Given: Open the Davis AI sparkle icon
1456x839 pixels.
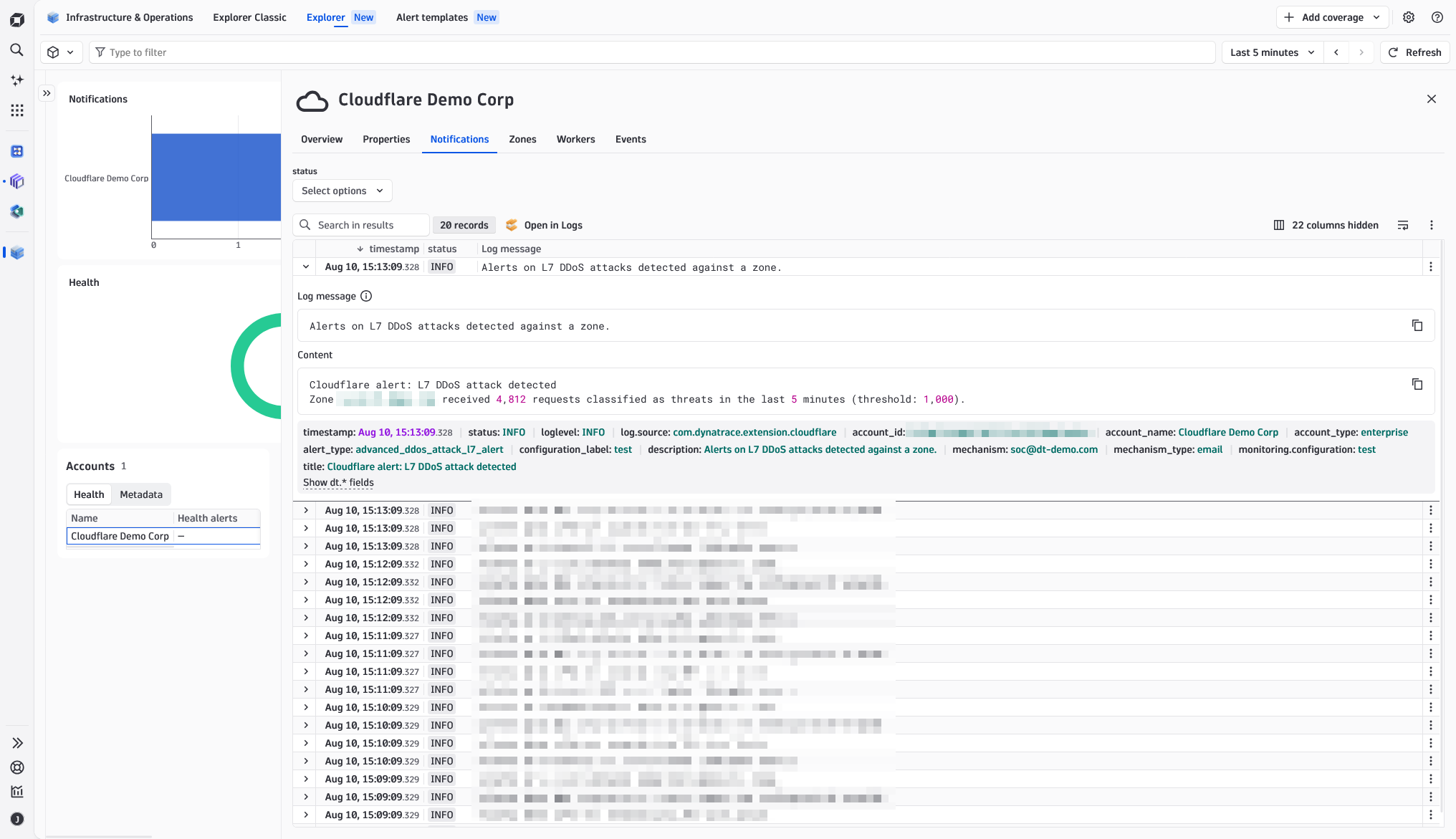Looking at the screenshot, I should coord(17,80).
